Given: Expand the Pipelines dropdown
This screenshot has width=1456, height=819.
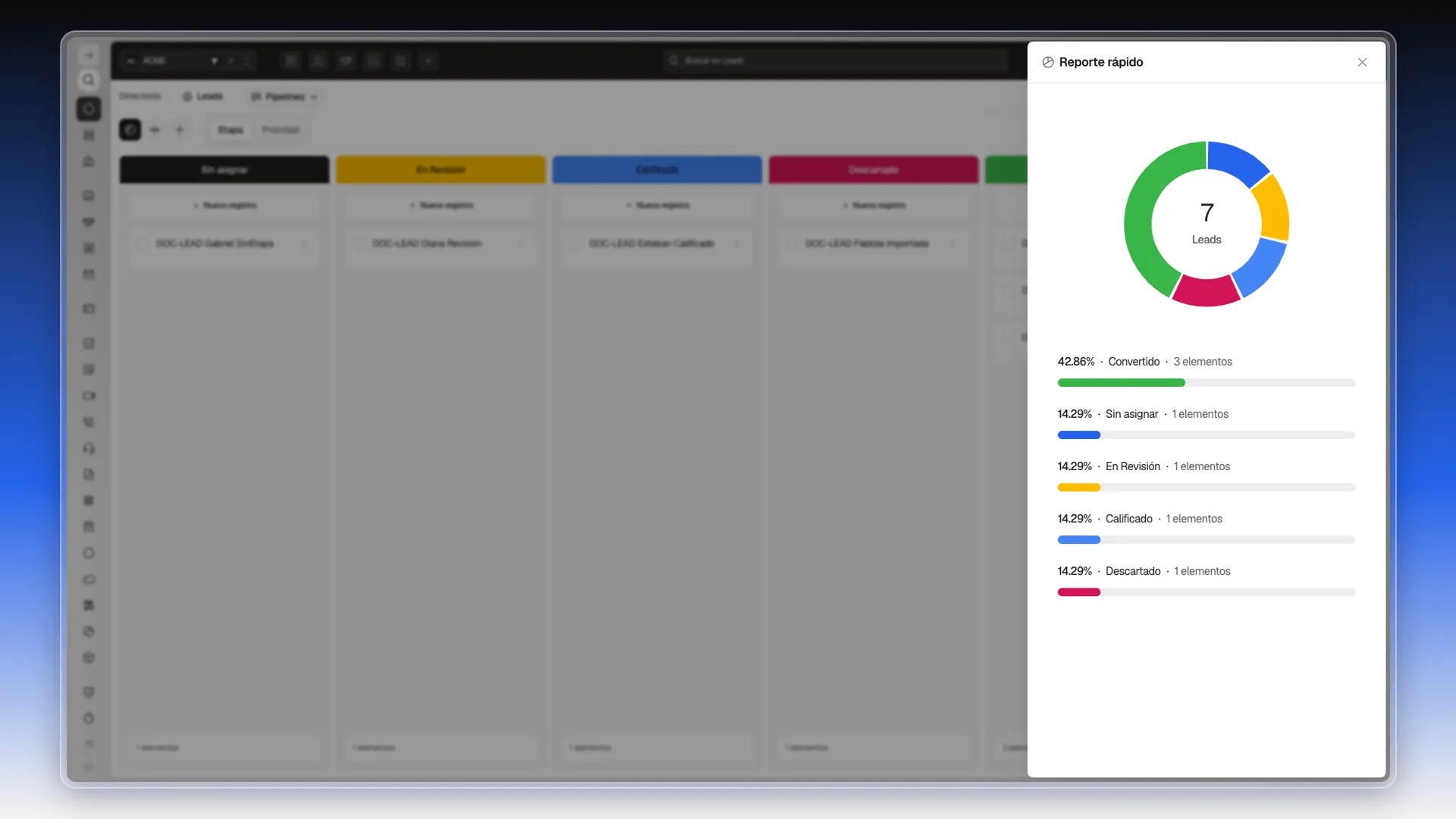Looking at the screenshot, I should [284, 96].
